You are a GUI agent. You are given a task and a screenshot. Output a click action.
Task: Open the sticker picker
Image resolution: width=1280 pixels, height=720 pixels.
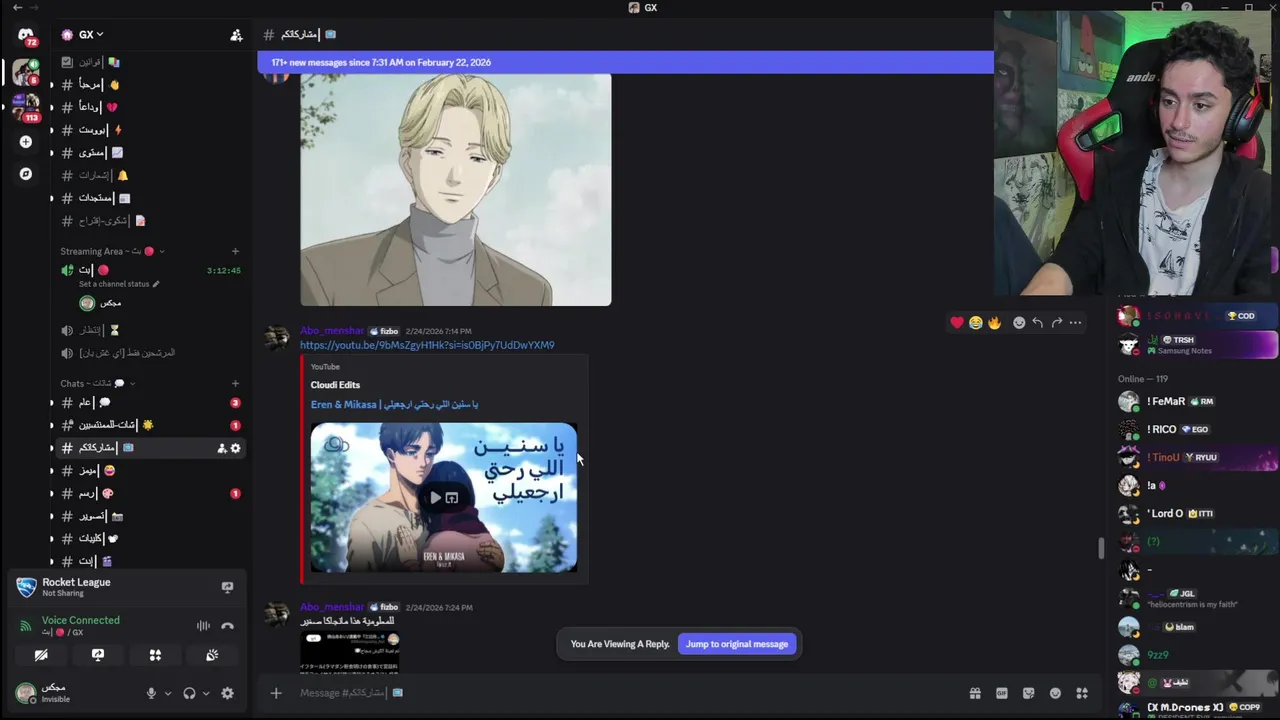coord(1028,693)
